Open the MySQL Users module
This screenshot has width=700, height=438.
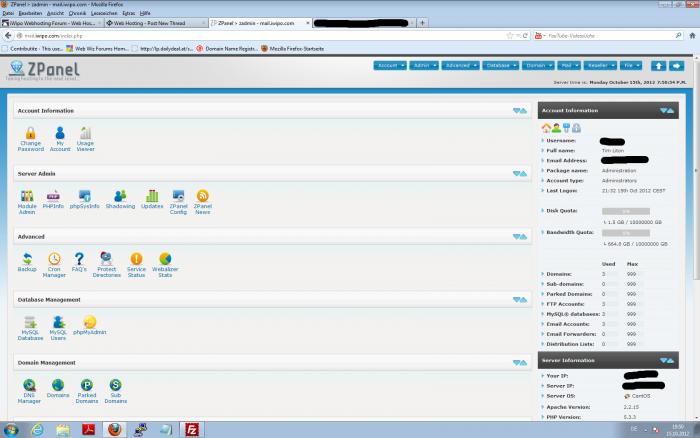[58, 328]
